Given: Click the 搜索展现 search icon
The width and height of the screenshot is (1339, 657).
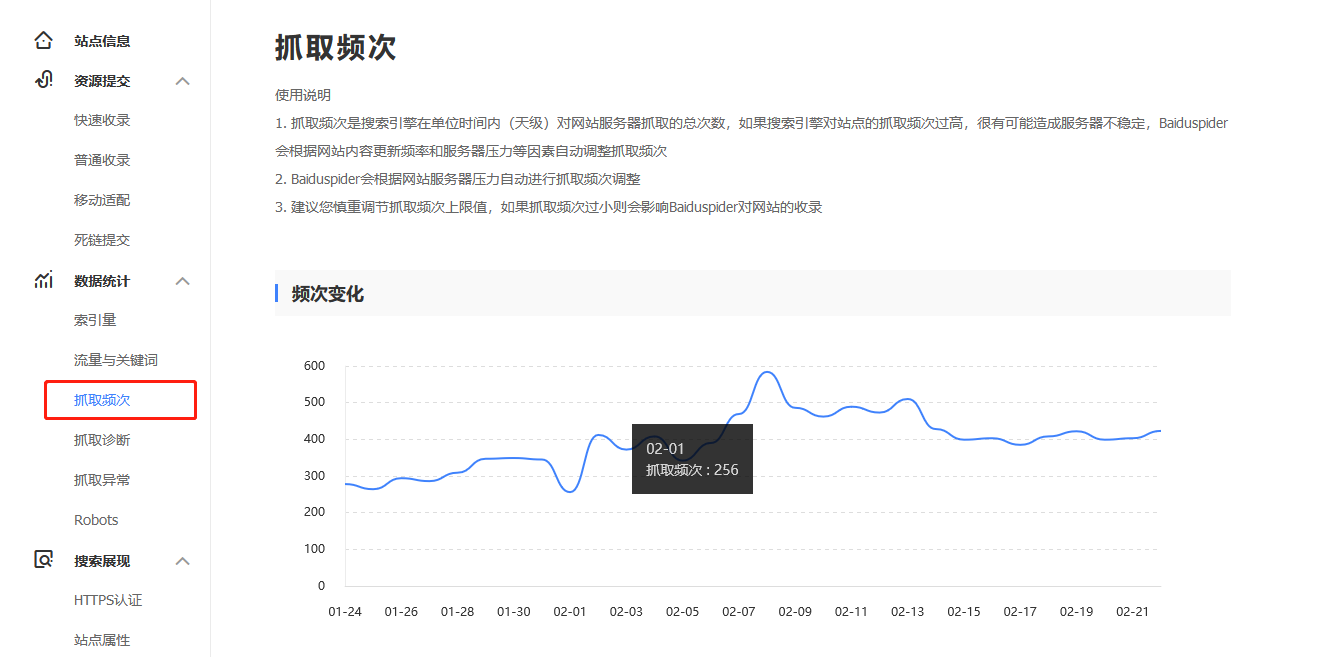Looking at the screenshot, I should point(43,560).
